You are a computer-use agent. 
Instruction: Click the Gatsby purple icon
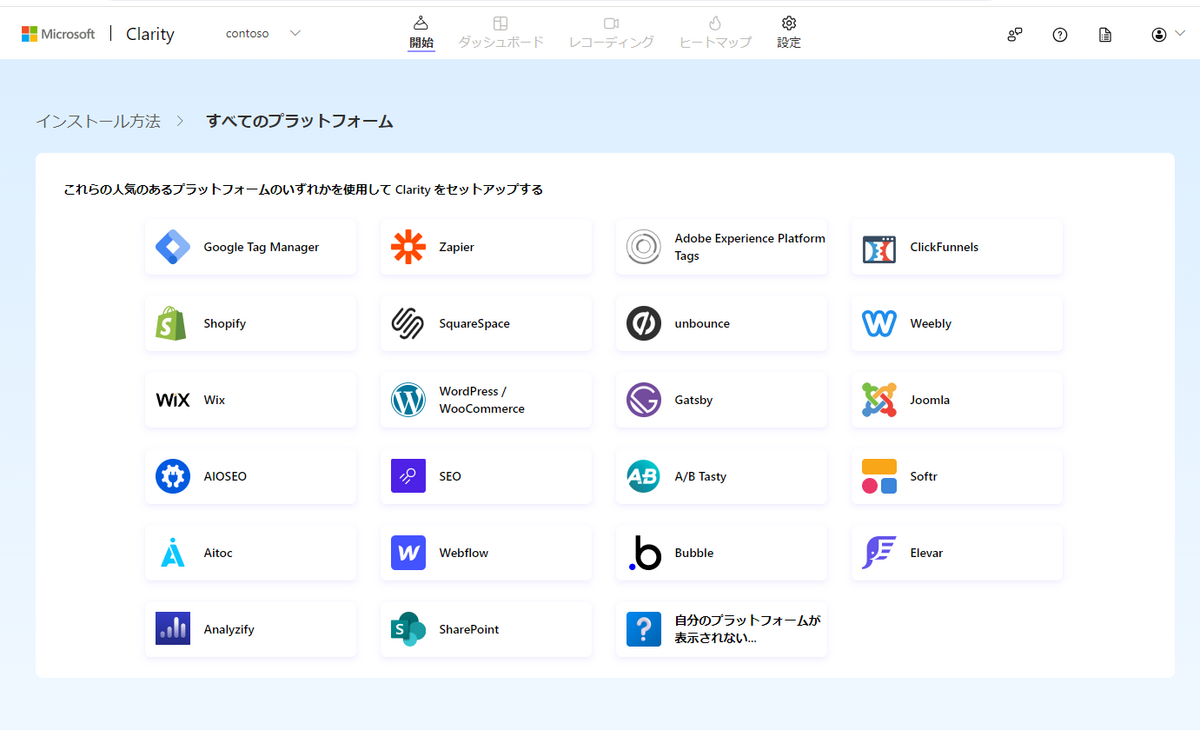pyautogui.click(x=643, y=400)
